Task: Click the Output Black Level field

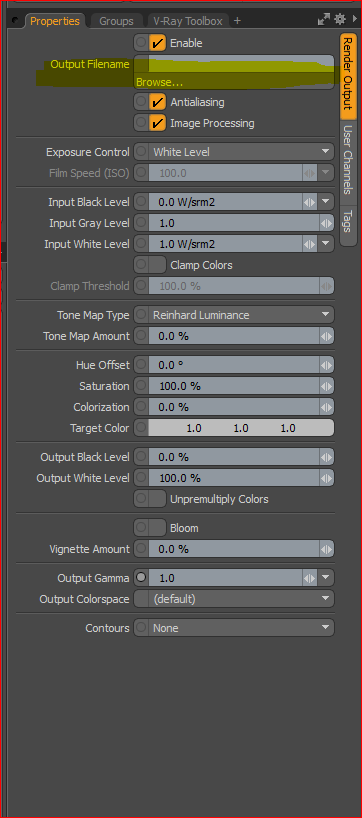Action: coord(234,457)
